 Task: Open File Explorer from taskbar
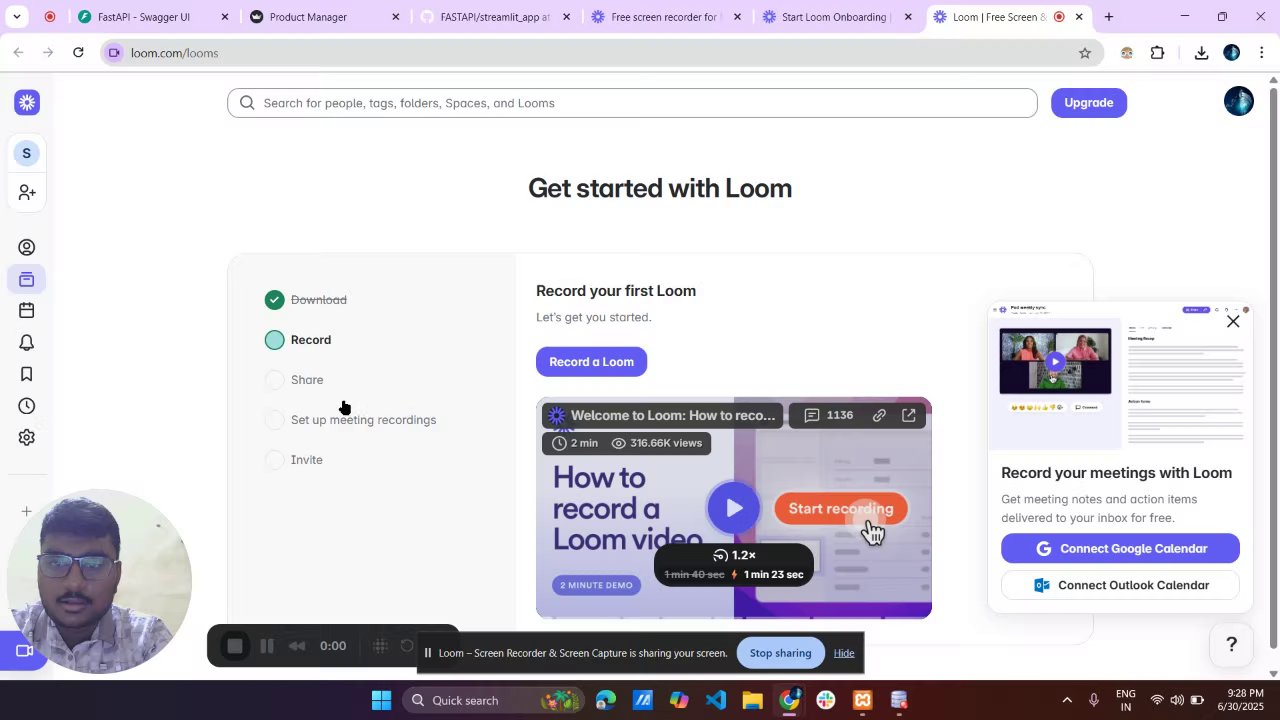[x=752, y=700]
